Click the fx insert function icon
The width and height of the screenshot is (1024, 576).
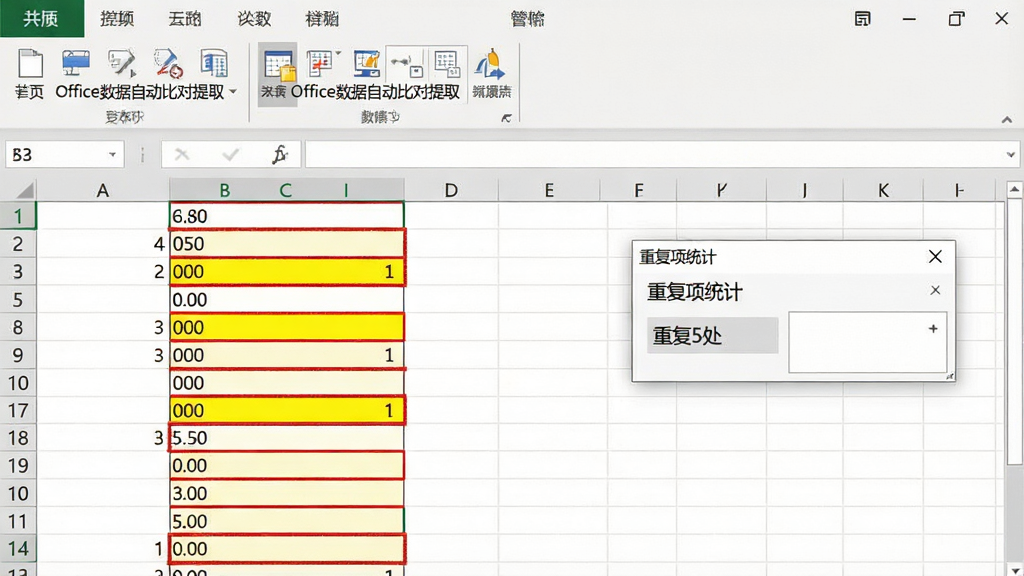coord(280,155)
